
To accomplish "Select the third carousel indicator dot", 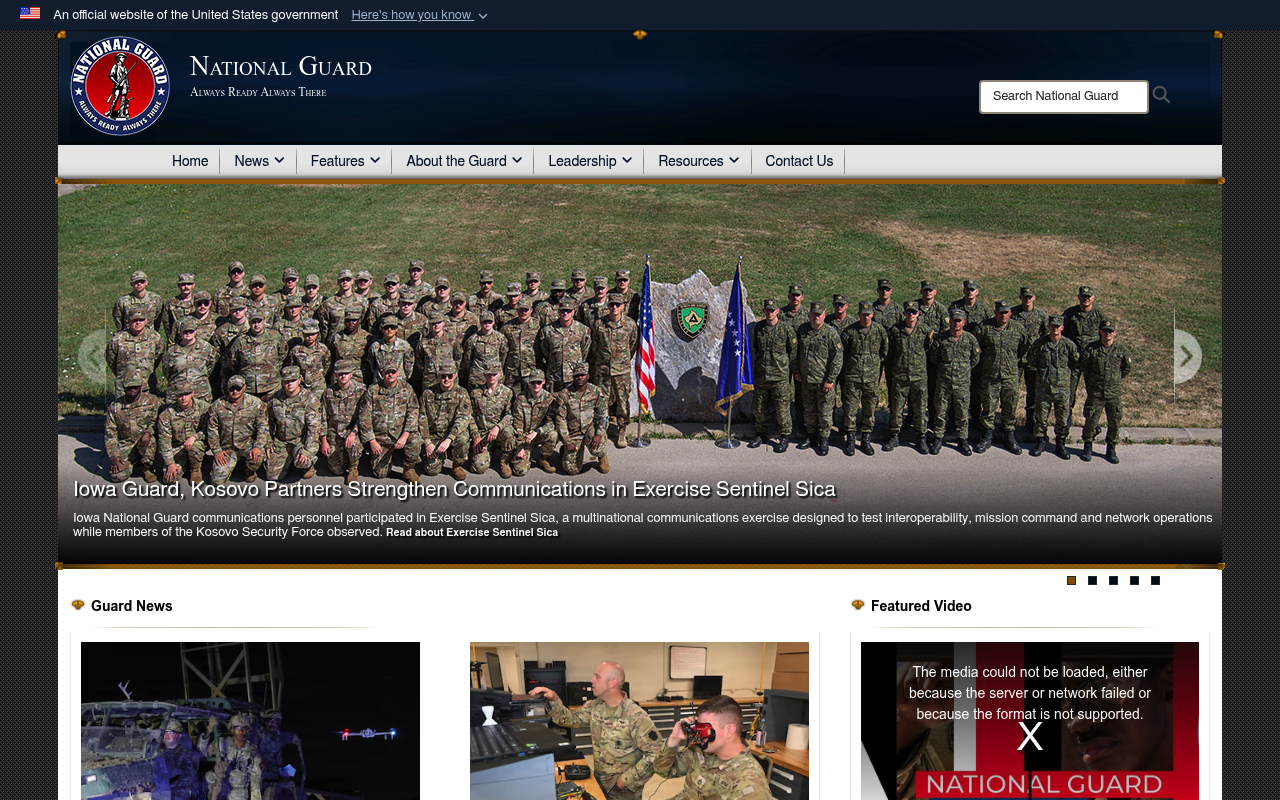I will (1114, 580).
